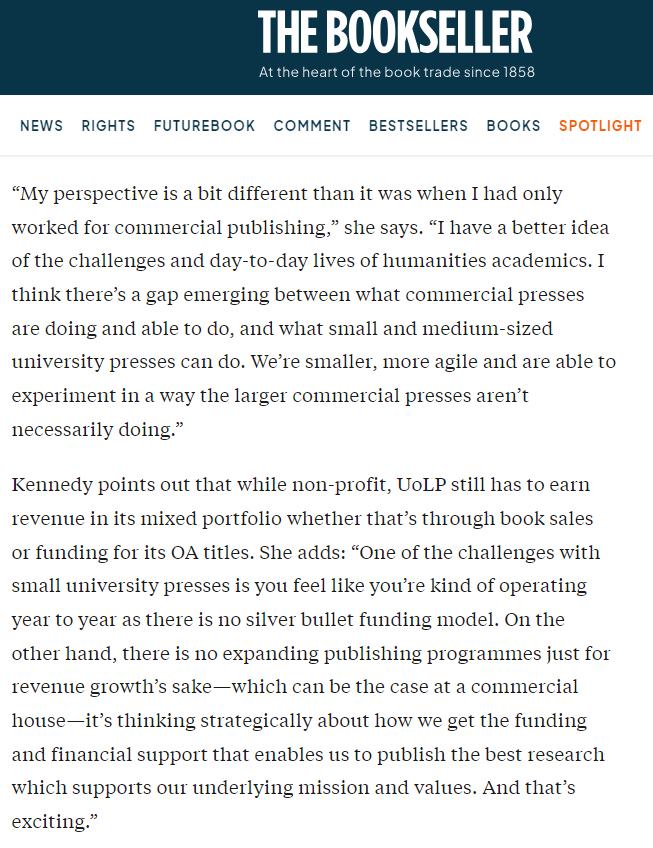This screenshot has width=653, height=848.
Task: Select the Comment navigation link
Action: [312, 126]
